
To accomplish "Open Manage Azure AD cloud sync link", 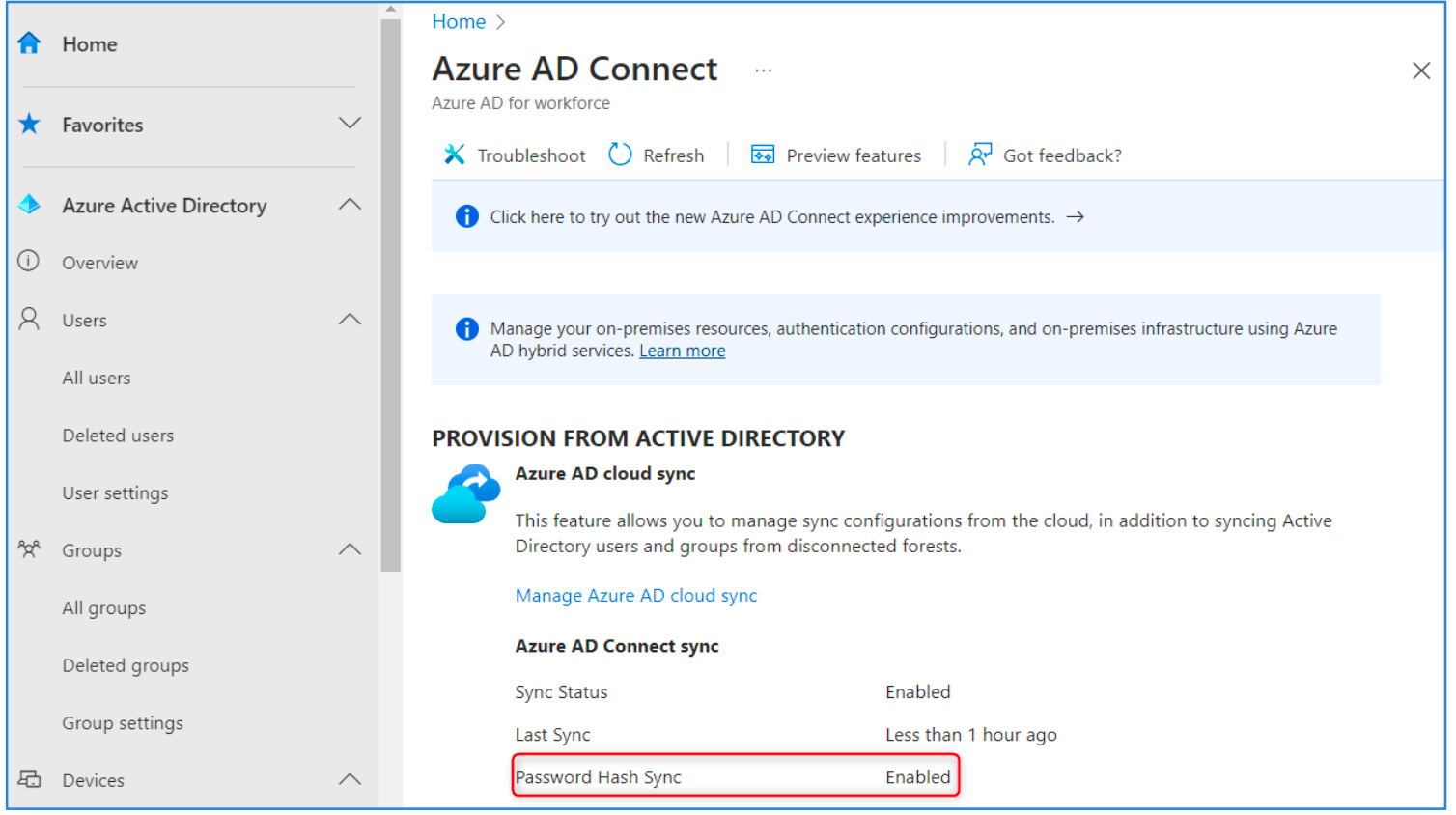I will pos(635,596).
